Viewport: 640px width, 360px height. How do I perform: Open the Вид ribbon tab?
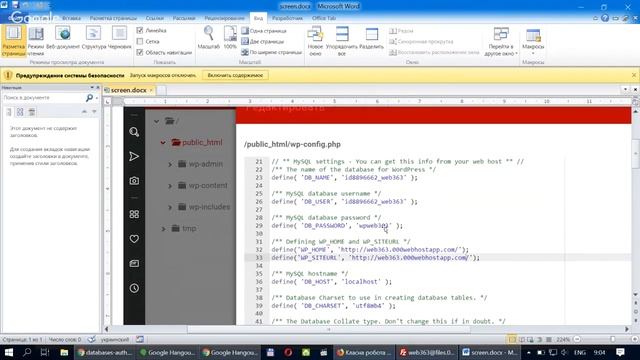258,18
